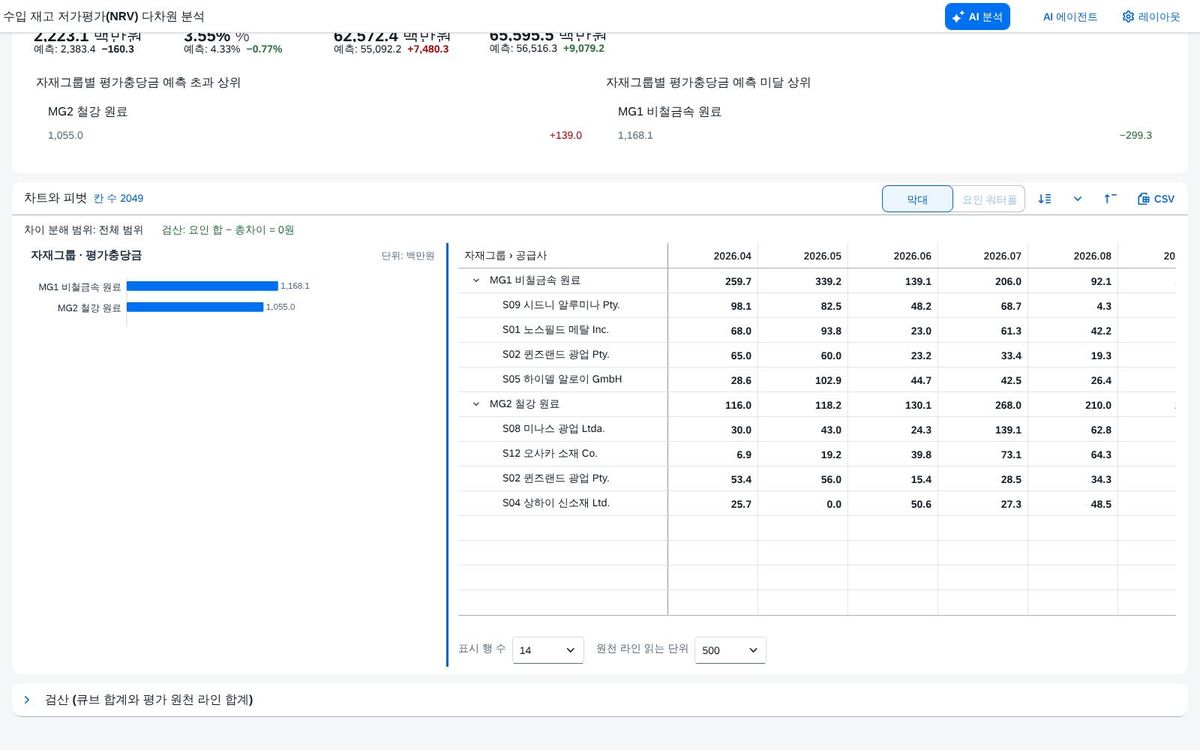Click the MG1 비철금속 원료 chart bar

tap(202, 286)
